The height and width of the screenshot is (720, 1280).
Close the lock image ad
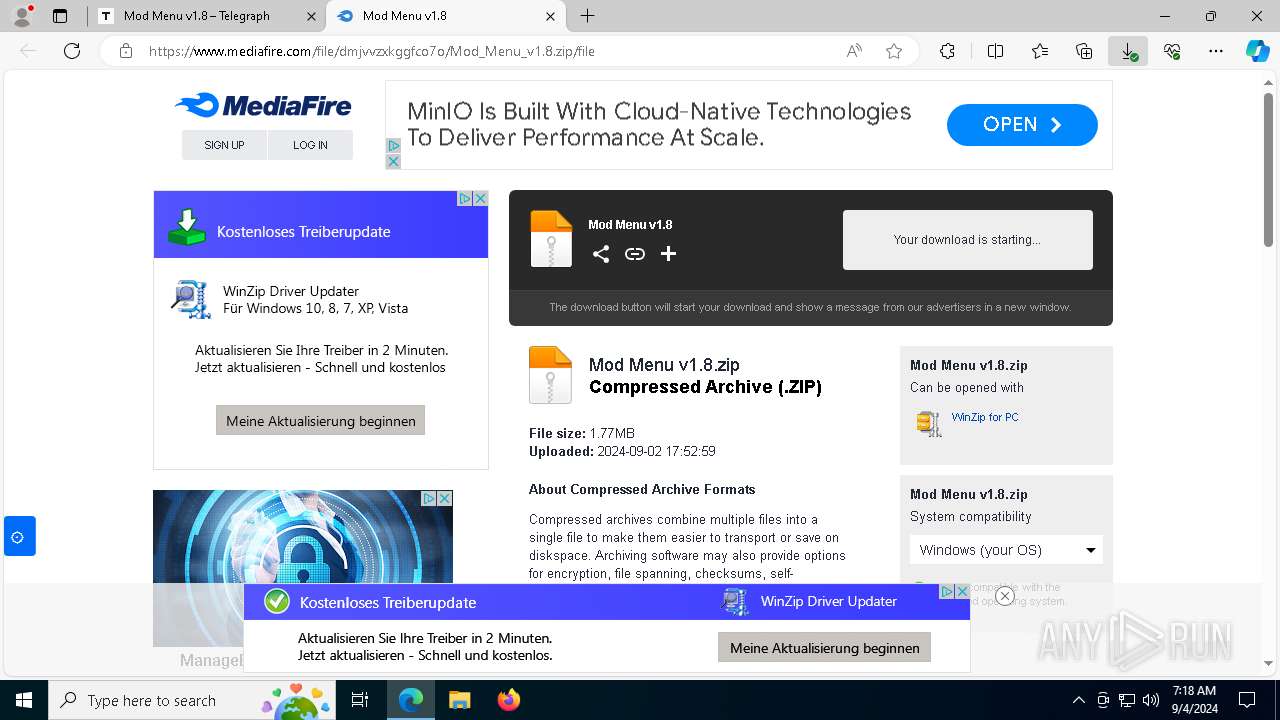click(x=445, y=498)
